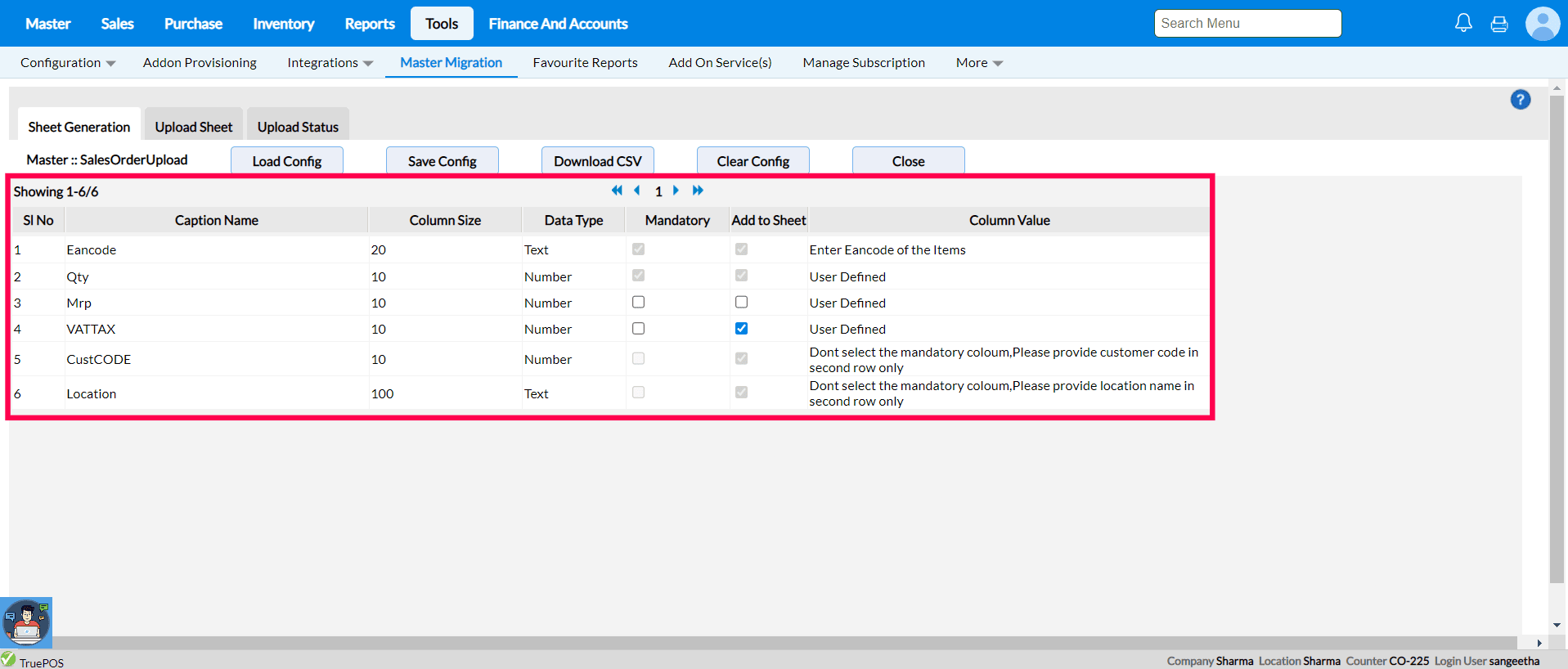Screen dimensions: 1568x669
Task: Click the printer icon in header
Action: (x=1498, y=24)
